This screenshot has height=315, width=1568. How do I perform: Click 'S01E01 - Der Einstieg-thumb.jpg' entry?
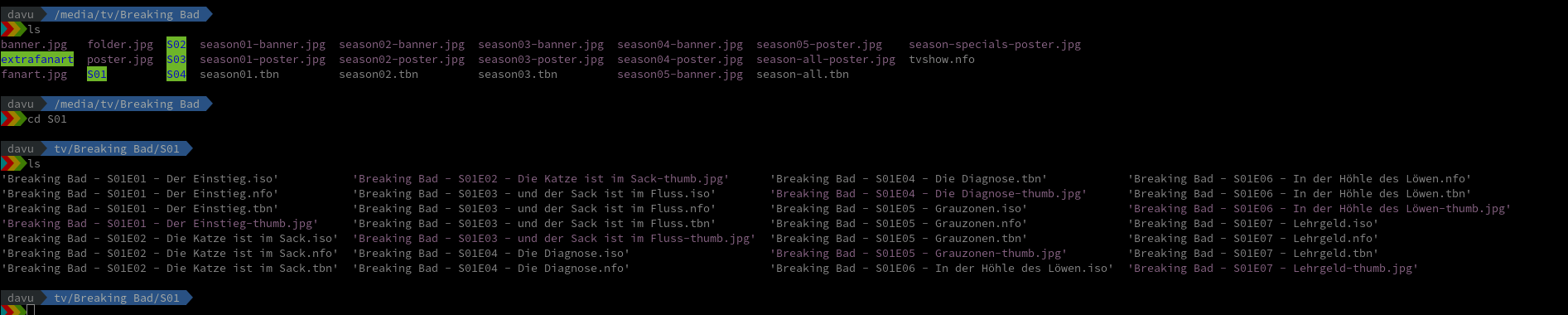[x=160, y=224]
